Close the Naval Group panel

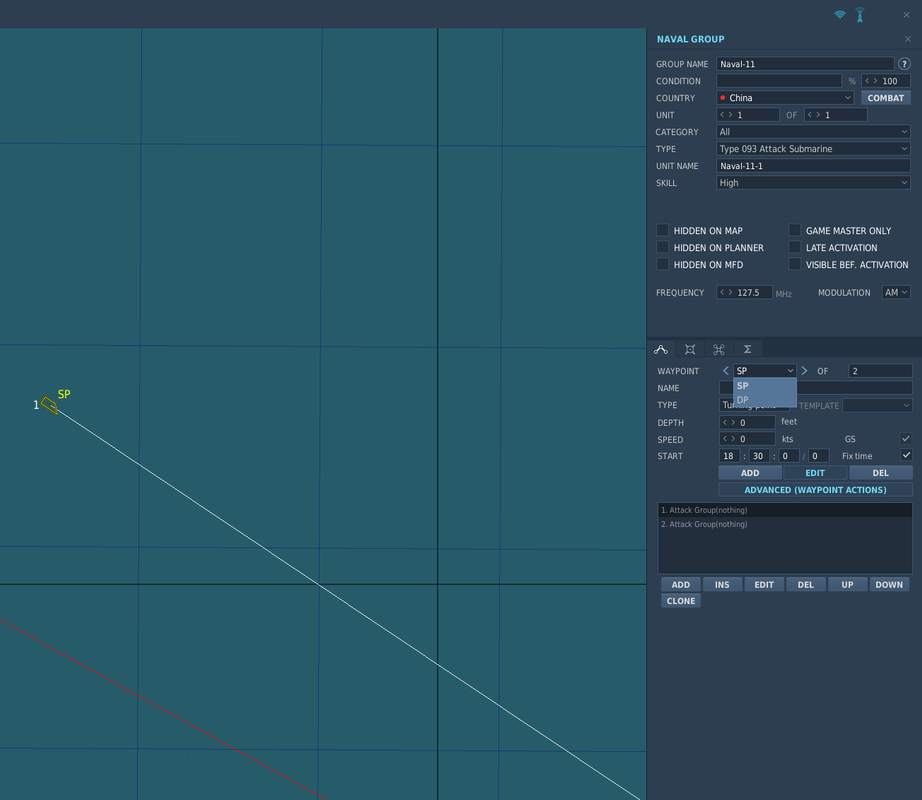click(x=908, y=39)
